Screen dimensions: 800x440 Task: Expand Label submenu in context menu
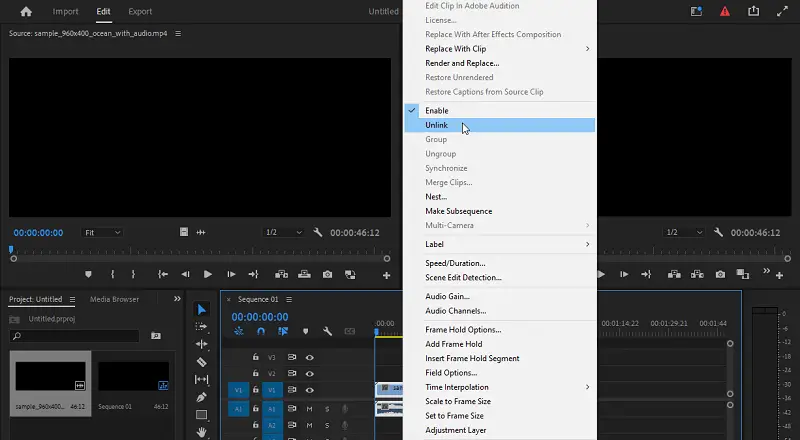[499, 244]
